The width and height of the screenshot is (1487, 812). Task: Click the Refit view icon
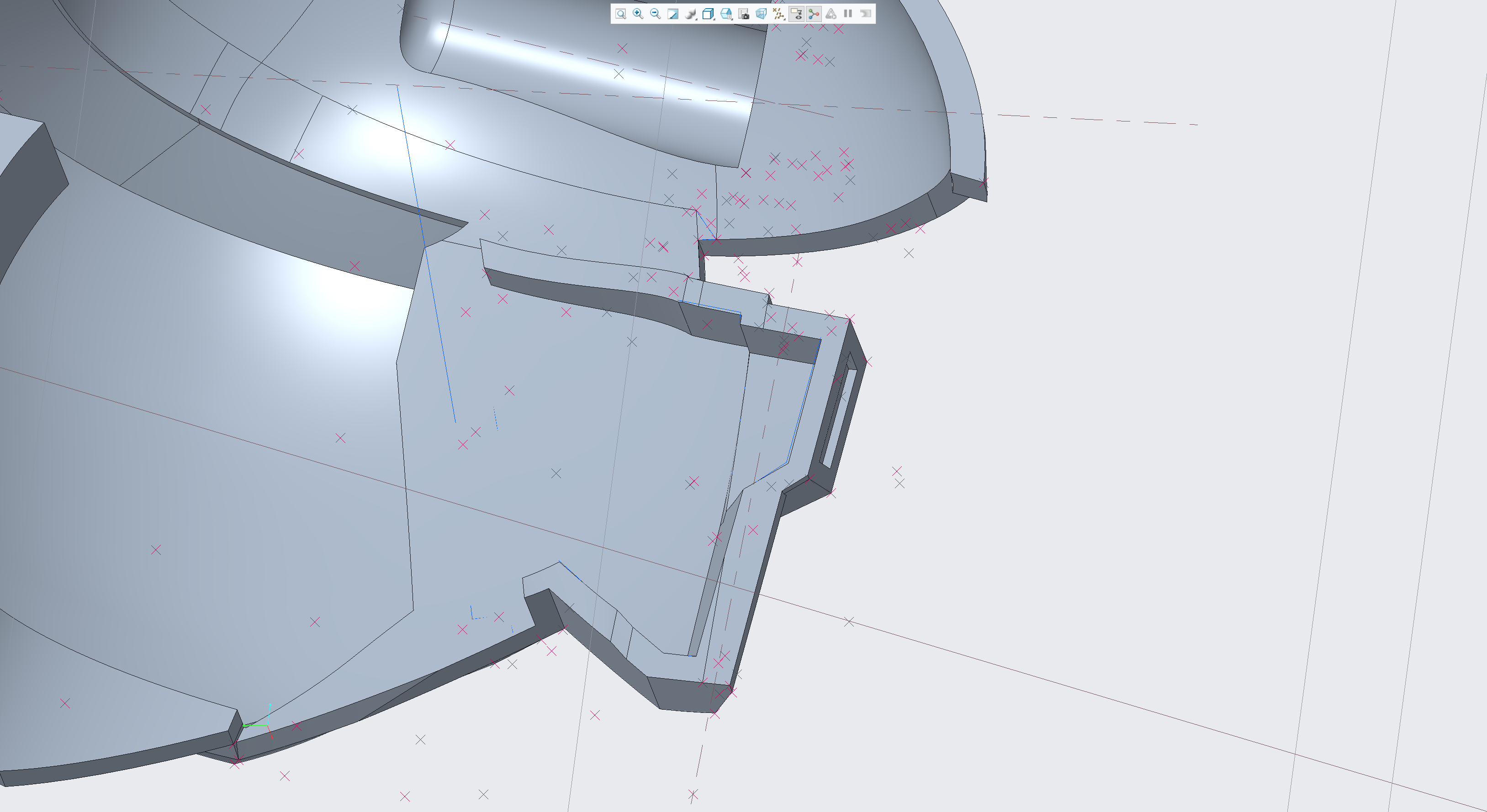[x=620, y=14]
